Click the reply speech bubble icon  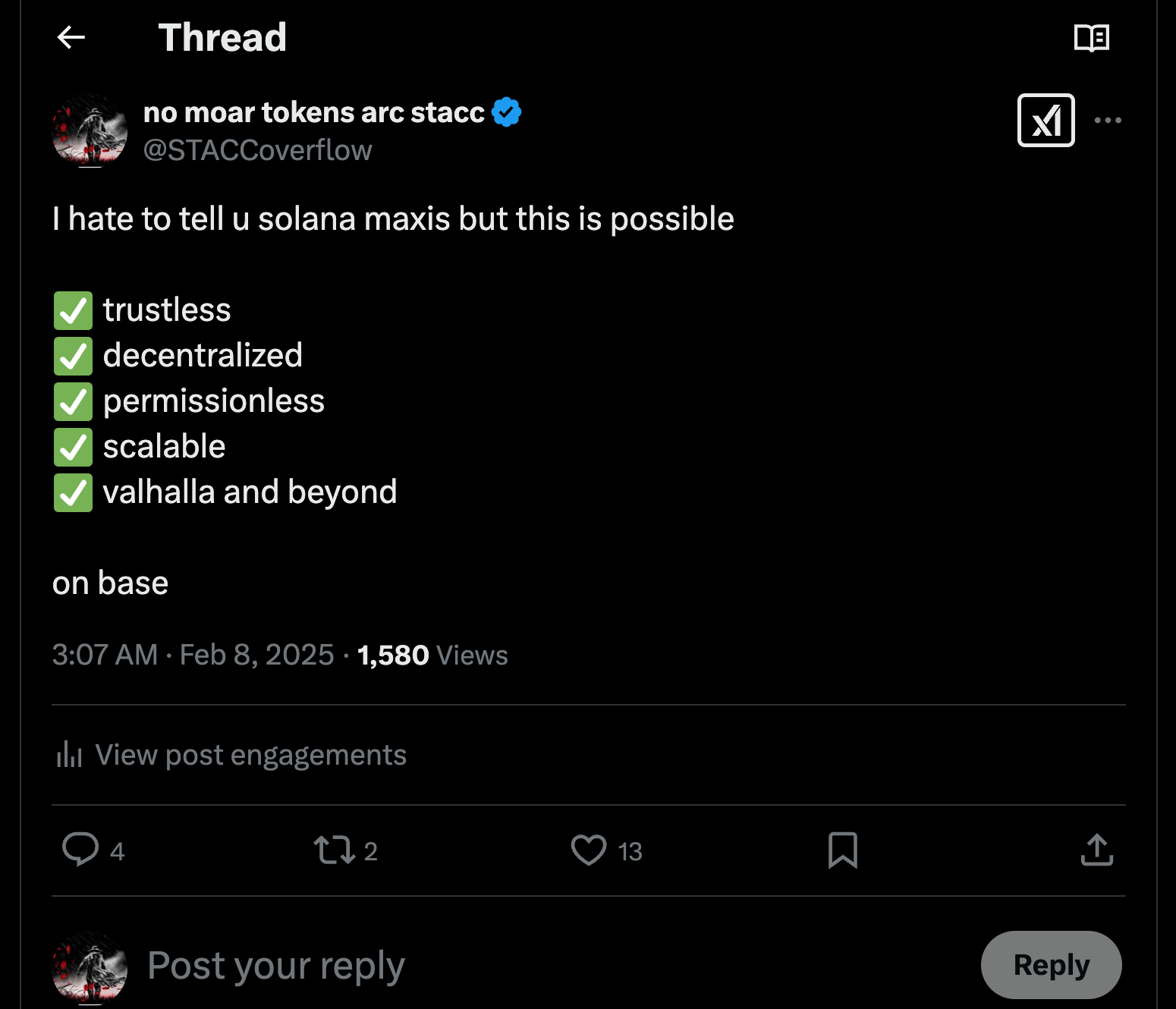(80, 850)
